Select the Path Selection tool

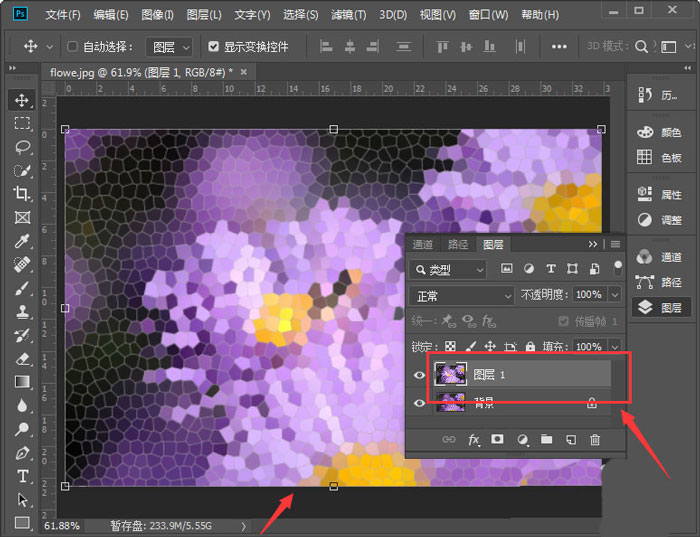tap(21, 500)
